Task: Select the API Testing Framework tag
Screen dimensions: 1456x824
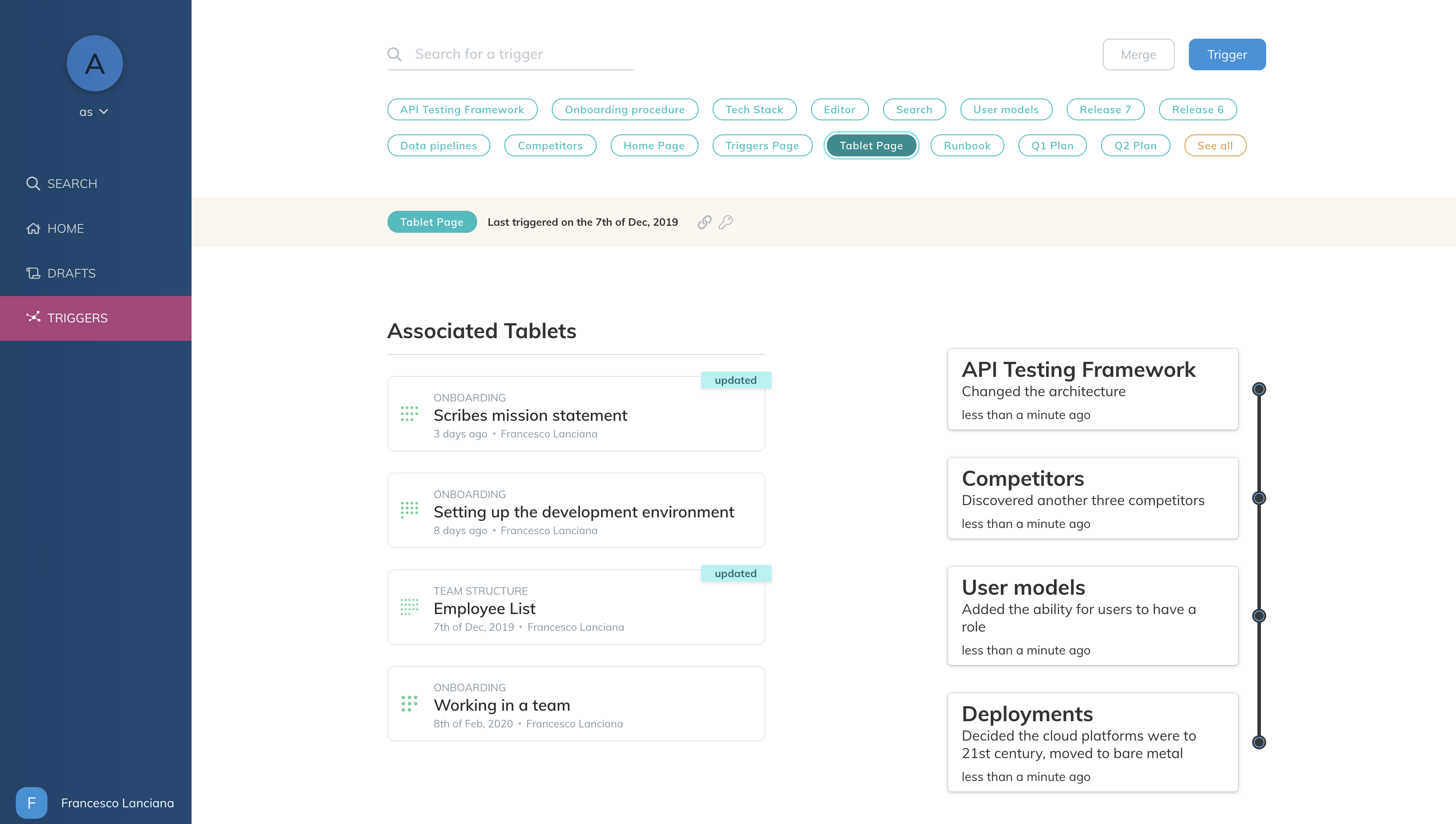Action: tap(462, 109)
